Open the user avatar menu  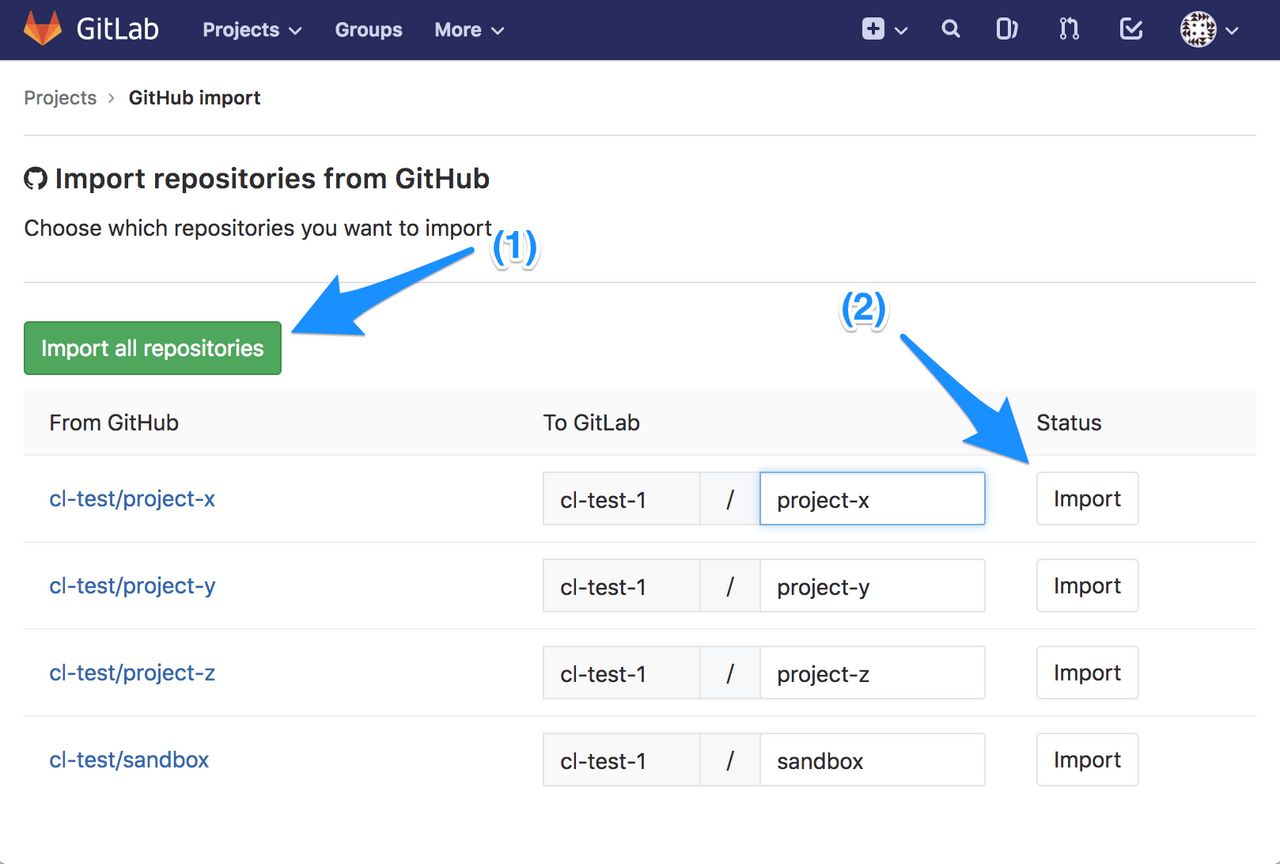[1210, 30]
